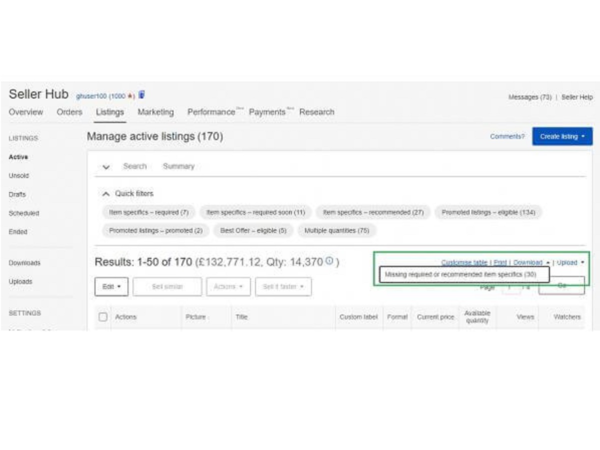This screenshot has width=600, height=450.
Task: Apply Item specifics – recommended (27) filter
Action: click(x=373, y=212)
